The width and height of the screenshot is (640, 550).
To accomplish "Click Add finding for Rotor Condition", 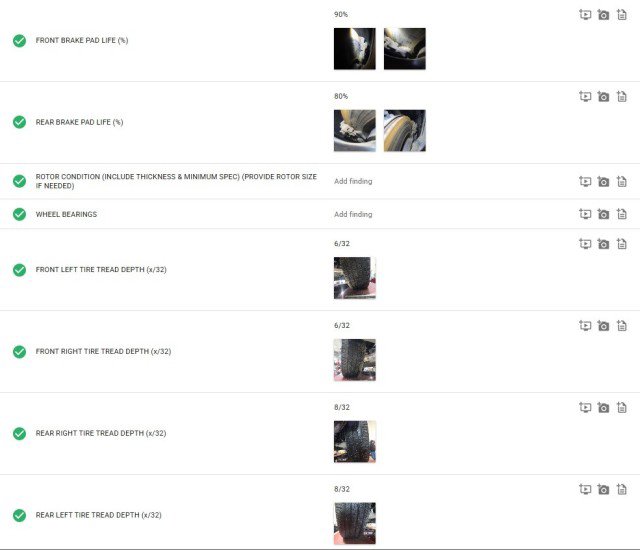I will (x=353, y=181).
